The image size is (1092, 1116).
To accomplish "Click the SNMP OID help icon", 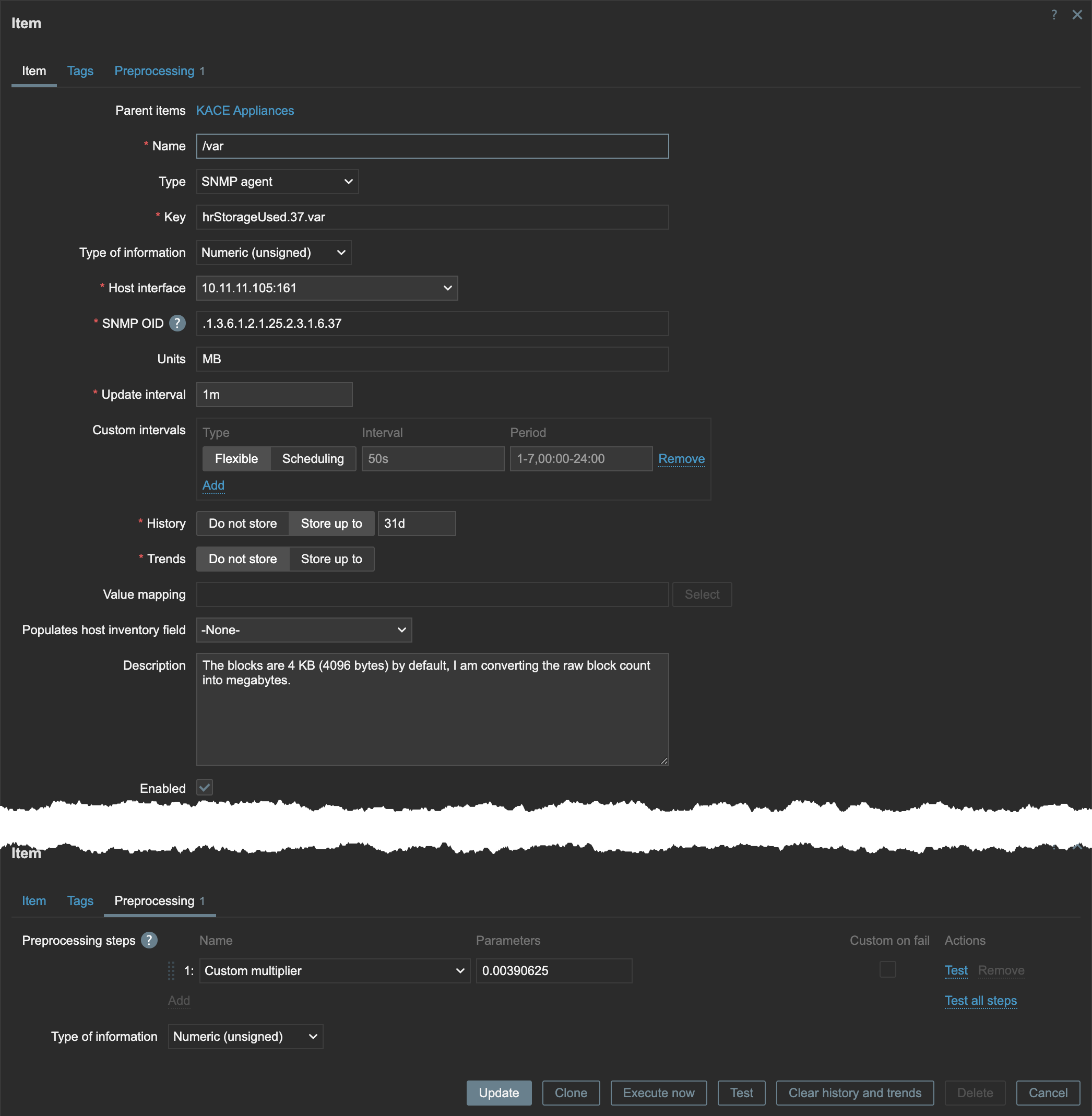I will (x=177, y=324).
